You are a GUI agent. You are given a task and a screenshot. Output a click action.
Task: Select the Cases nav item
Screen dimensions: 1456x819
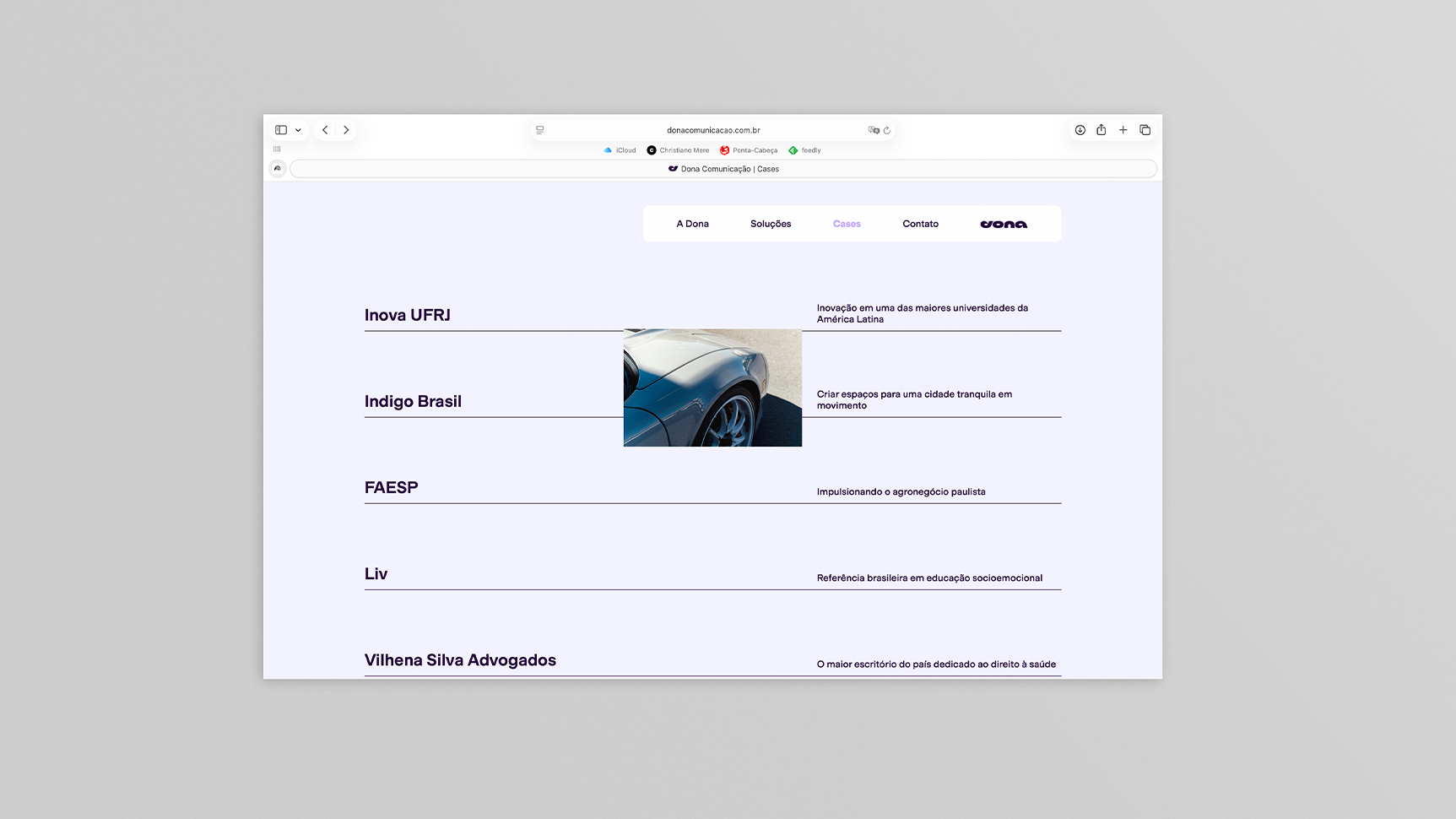click(x=847, y=224)
